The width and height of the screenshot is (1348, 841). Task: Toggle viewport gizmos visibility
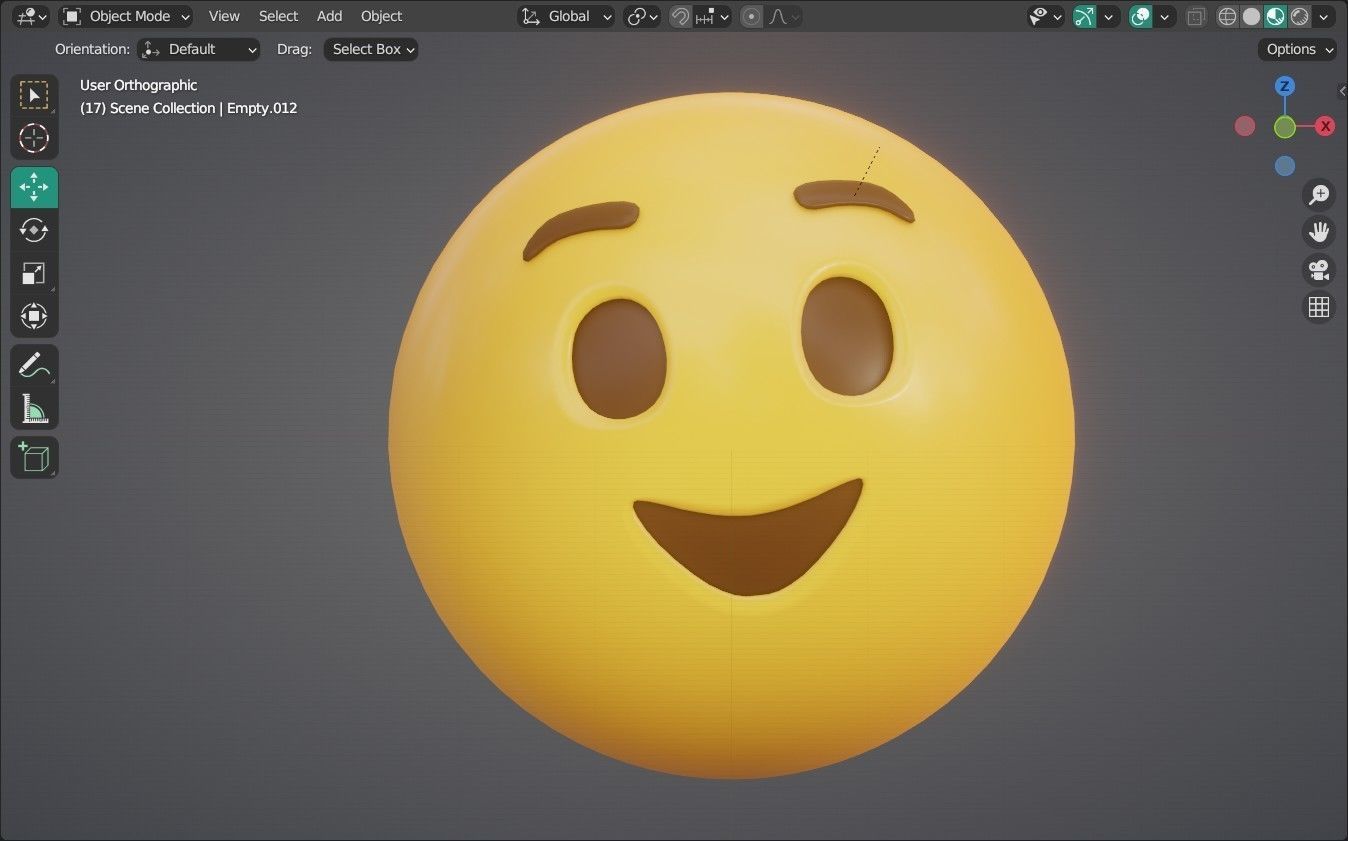click(x=1084, y=16)
